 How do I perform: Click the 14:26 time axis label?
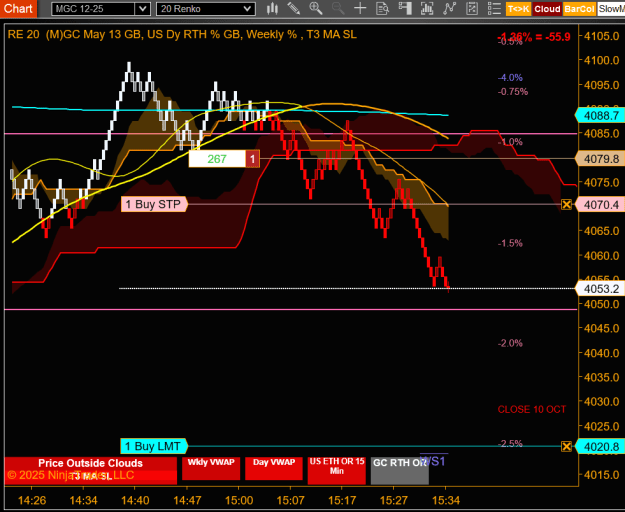pos(32,500)
